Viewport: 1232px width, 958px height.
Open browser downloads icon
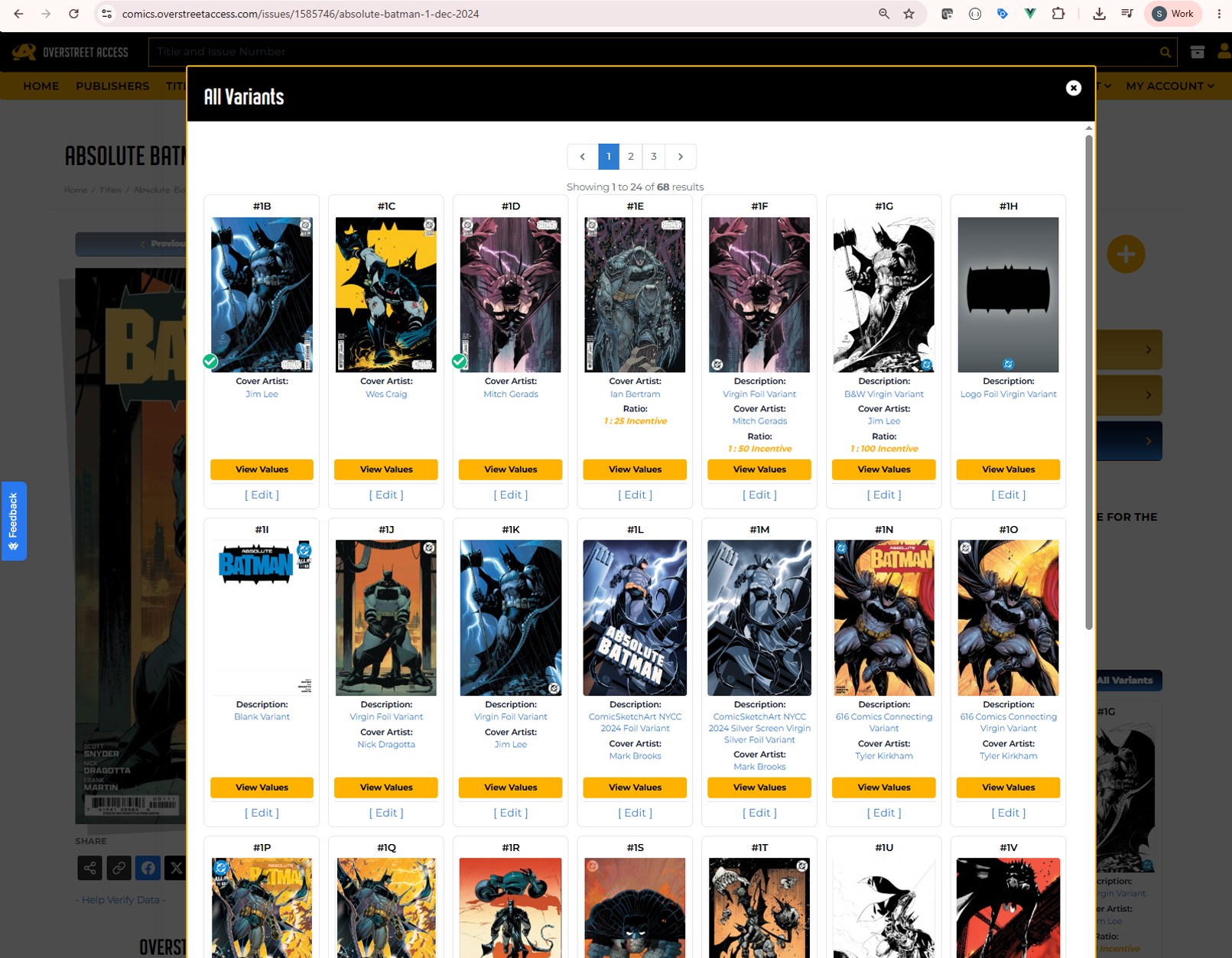(1099, 14)
